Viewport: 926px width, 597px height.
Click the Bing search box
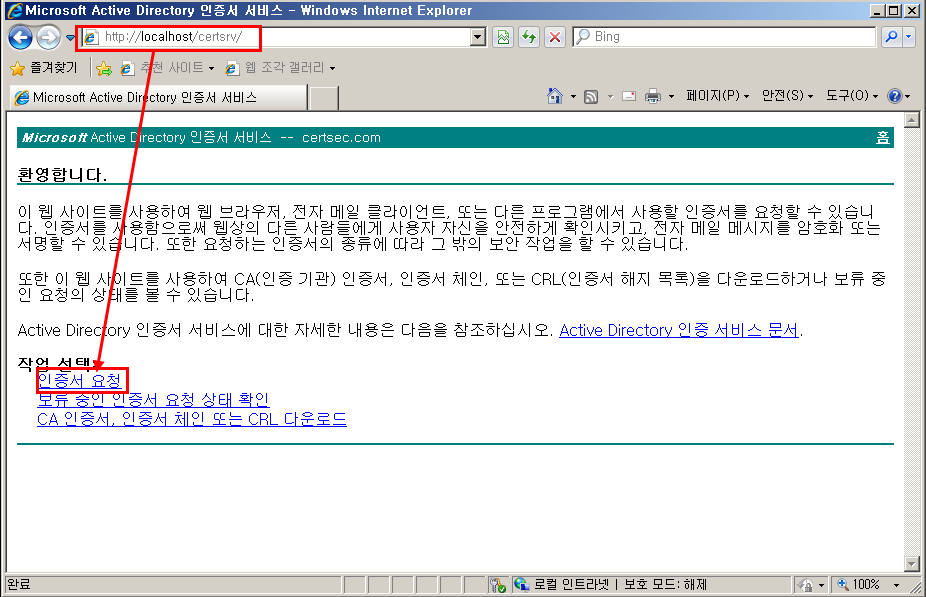point(725,37)
